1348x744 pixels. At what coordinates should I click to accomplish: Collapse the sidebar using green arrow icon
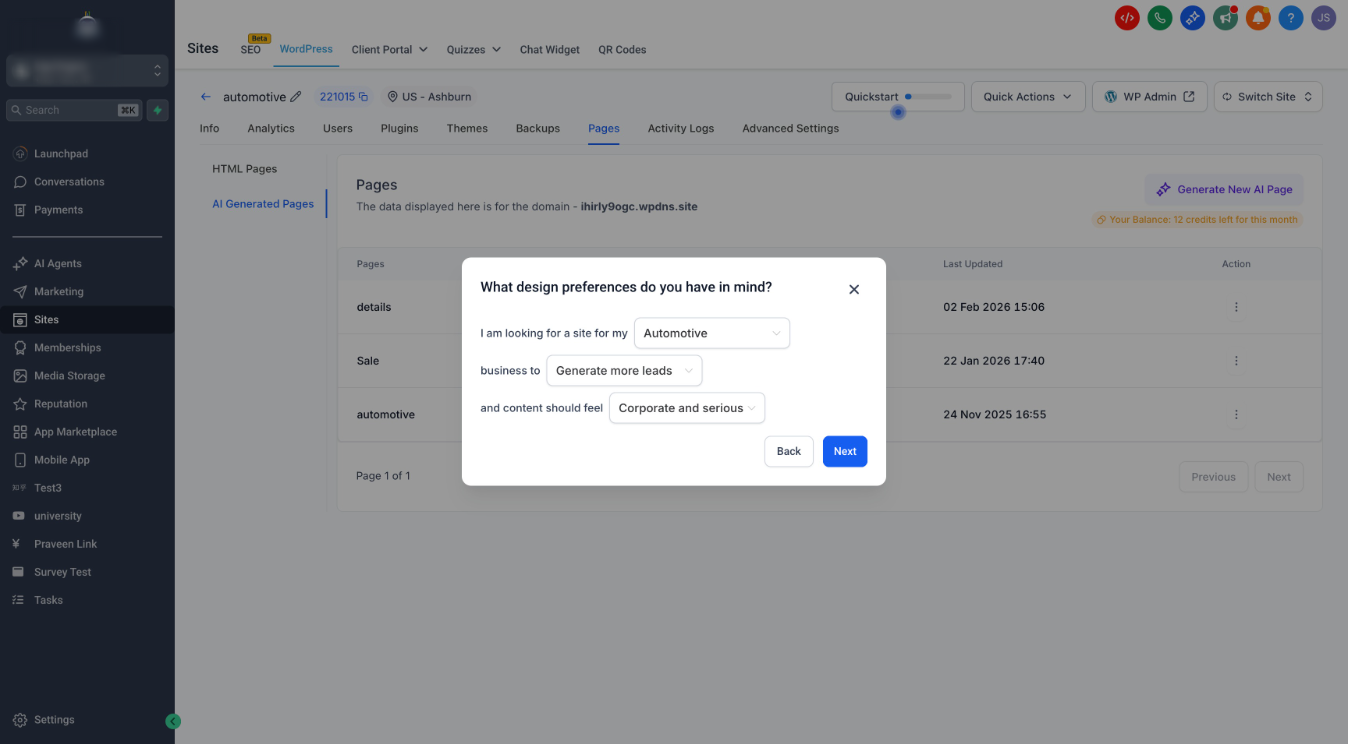coord(173,721)
